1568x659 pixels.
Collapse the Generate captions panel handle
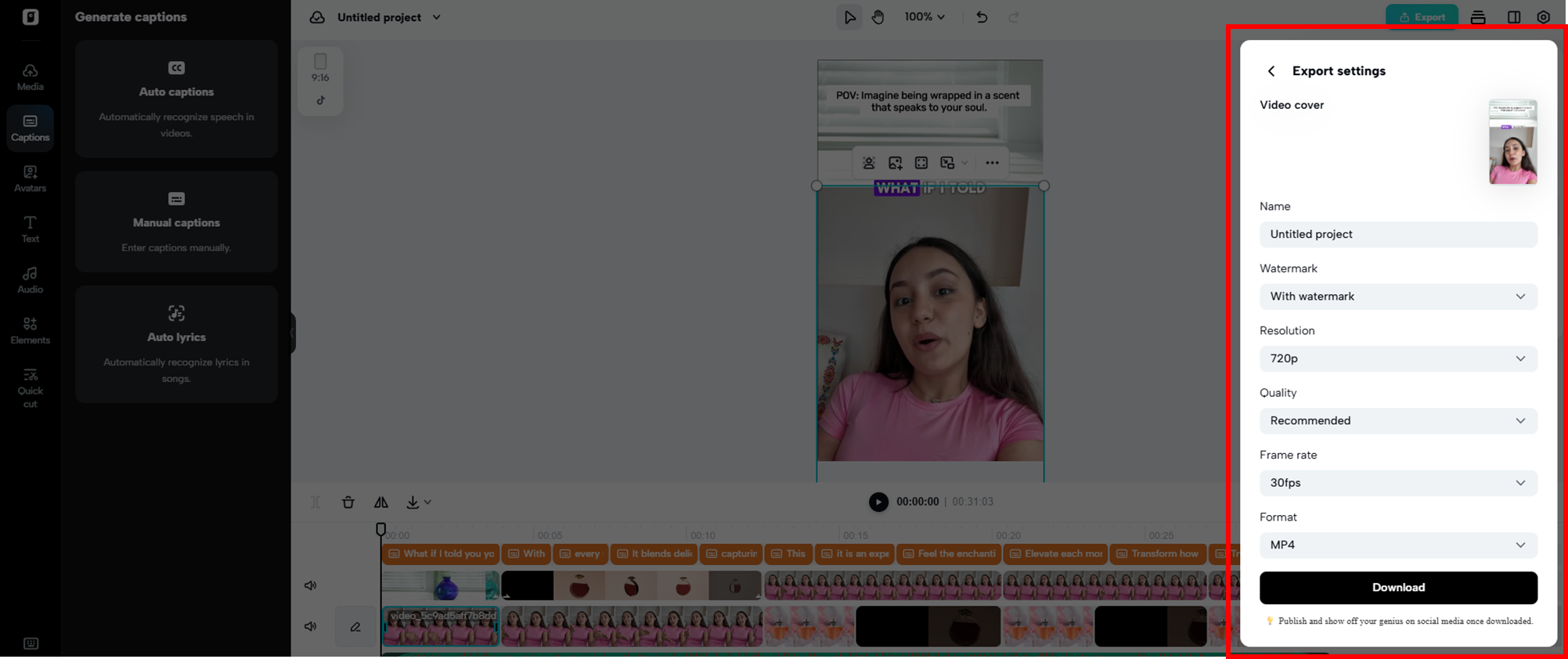coord(293,333)
